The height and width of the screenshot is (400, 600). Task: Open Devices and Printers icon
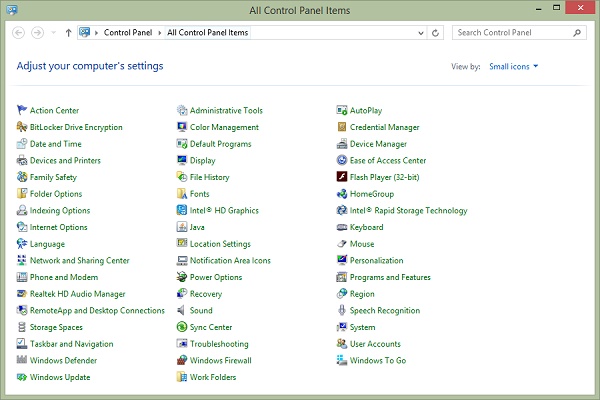(x=22, y=160)
